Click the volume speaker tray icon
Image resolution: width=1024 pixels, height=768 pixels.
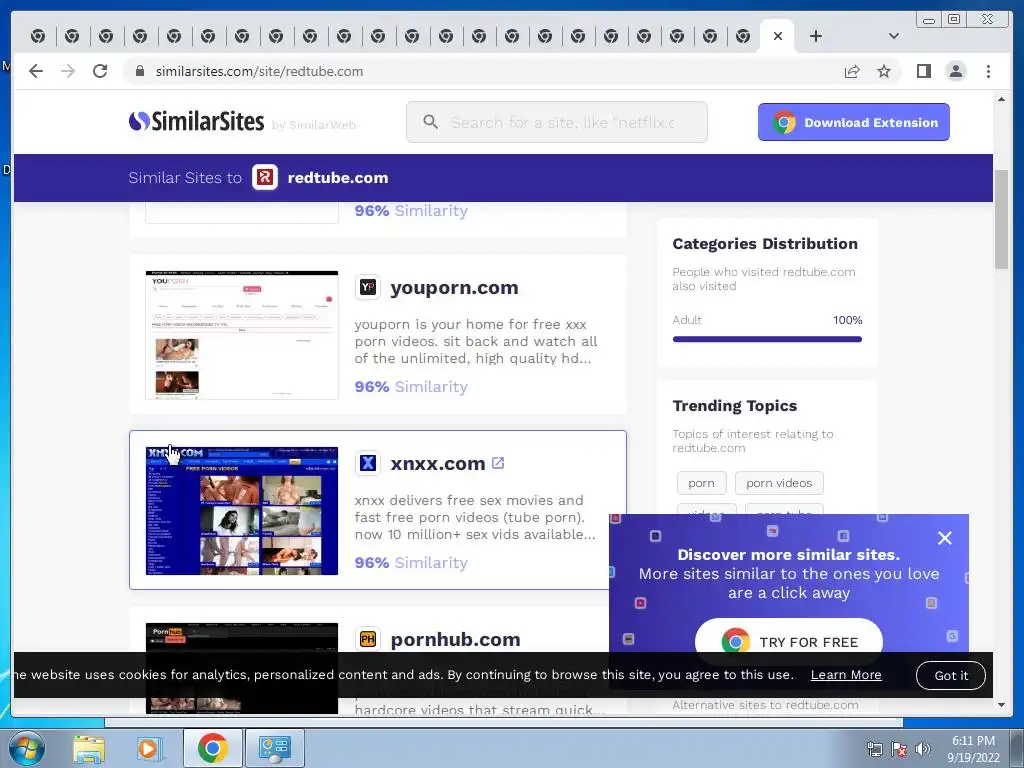click(x=922, y=748)
